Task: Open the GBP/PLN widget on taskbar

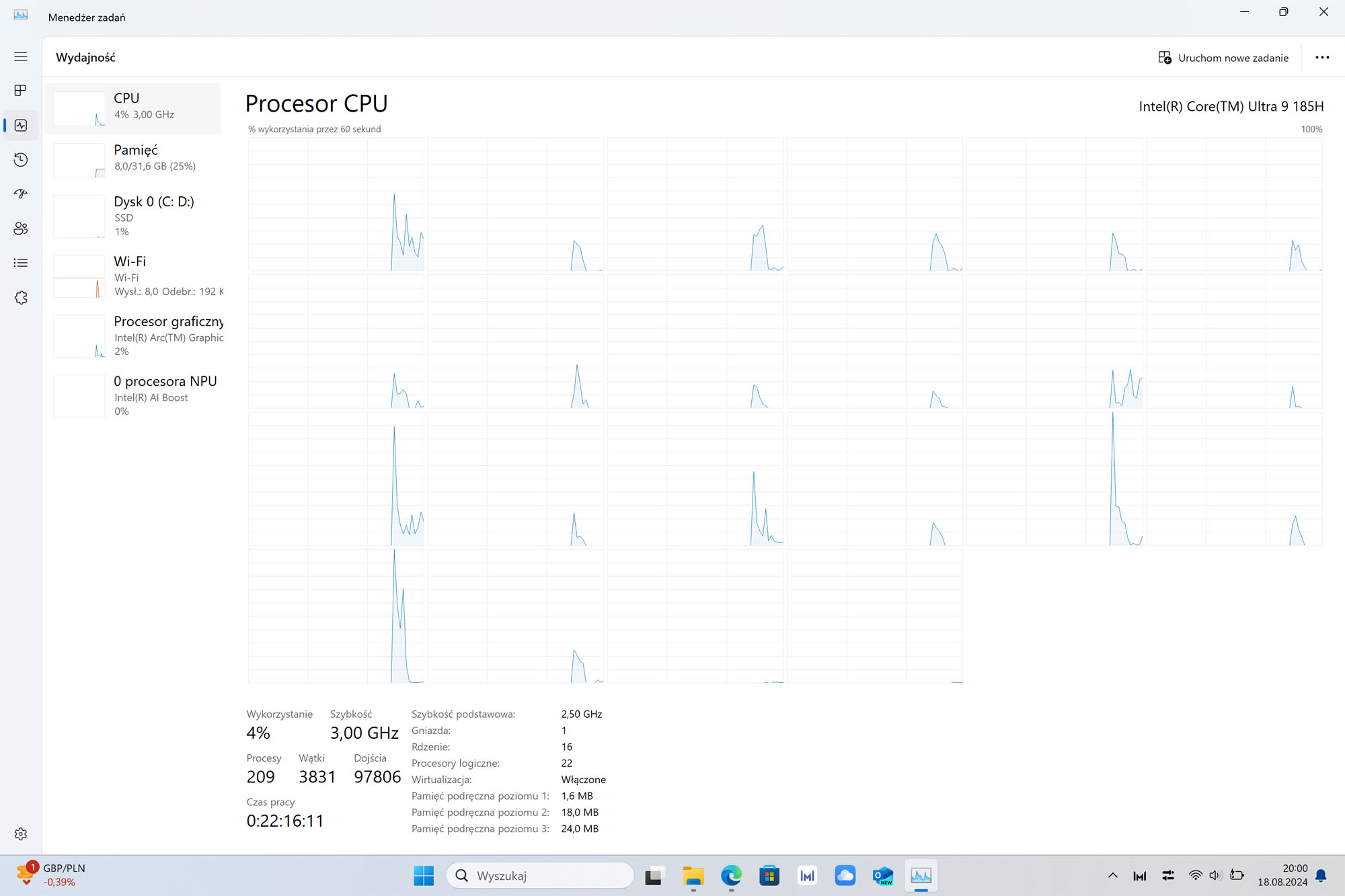Action: point(50,875)
